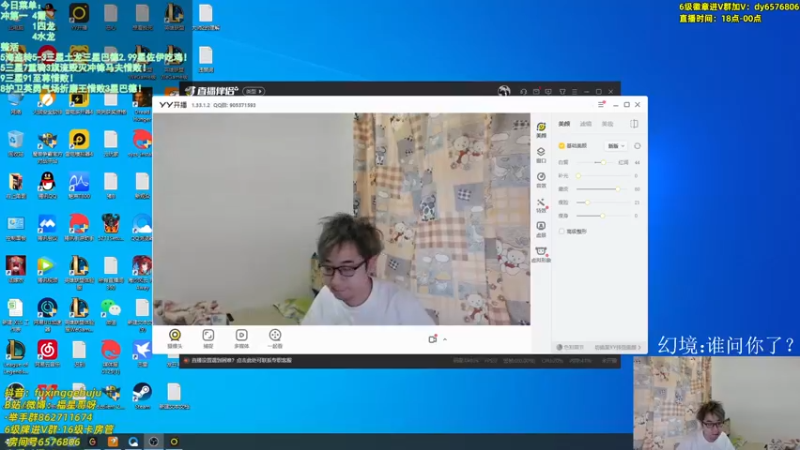Click the pill dropdown beside 直播伴侣 logo

(x=254, y=91)
